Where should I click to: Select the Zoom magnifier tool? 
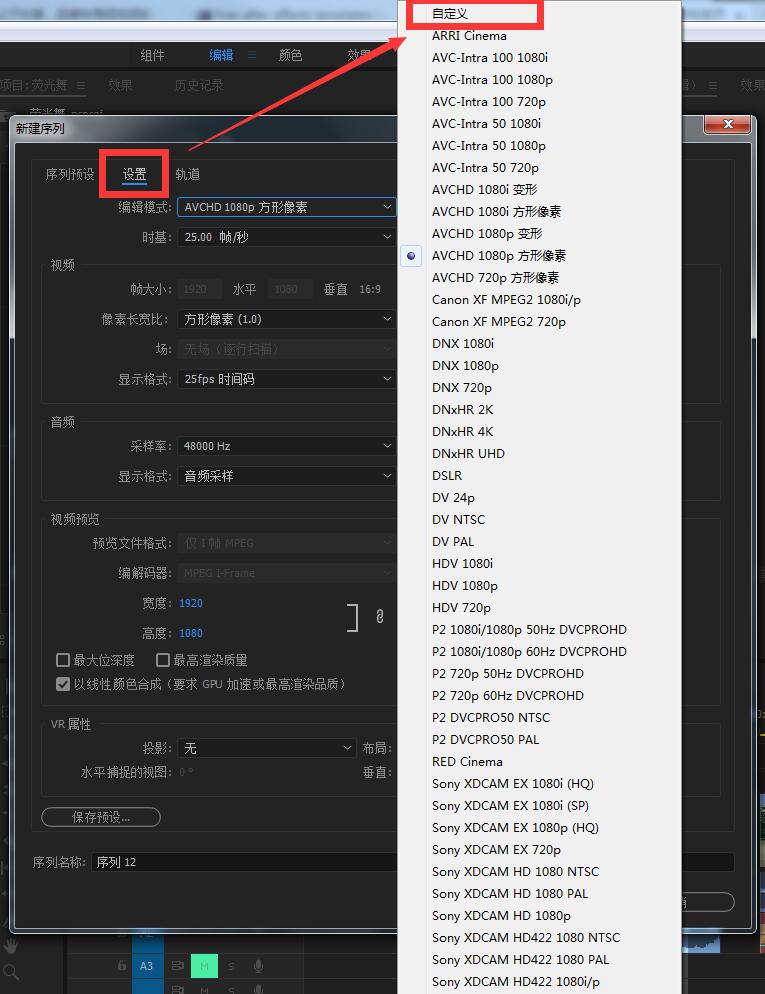10,972
